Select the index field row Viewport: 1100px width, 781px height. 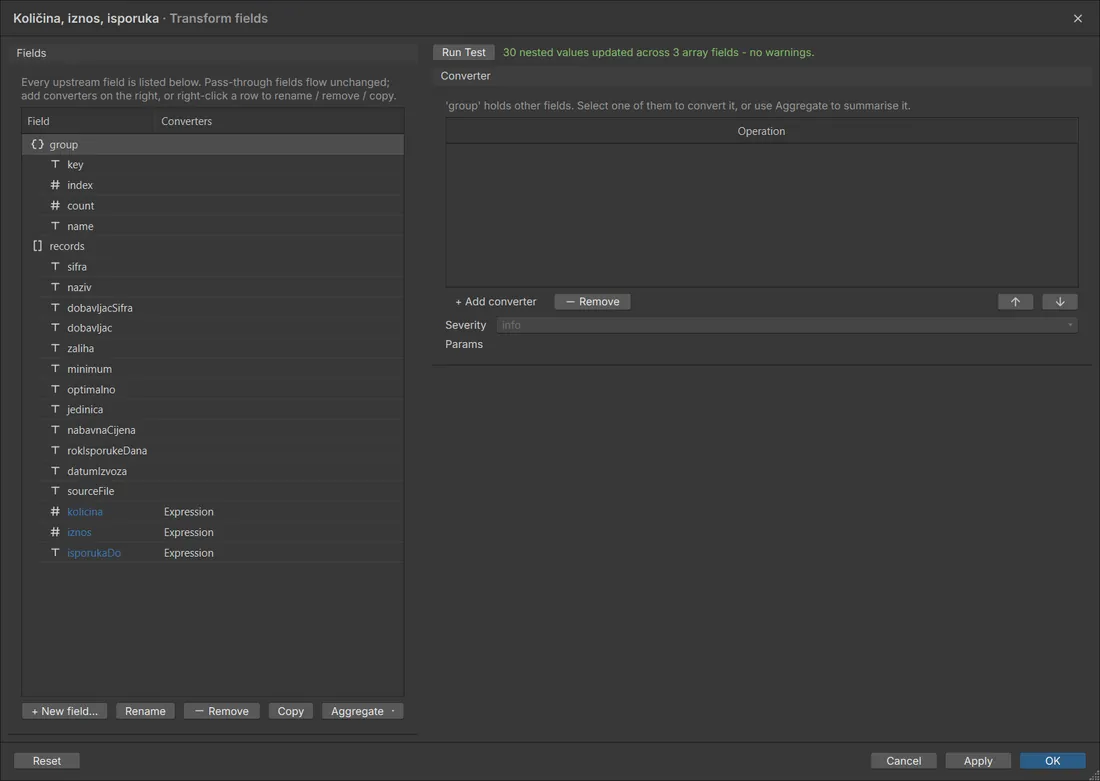pyautogui.click(x=213, y=185)
